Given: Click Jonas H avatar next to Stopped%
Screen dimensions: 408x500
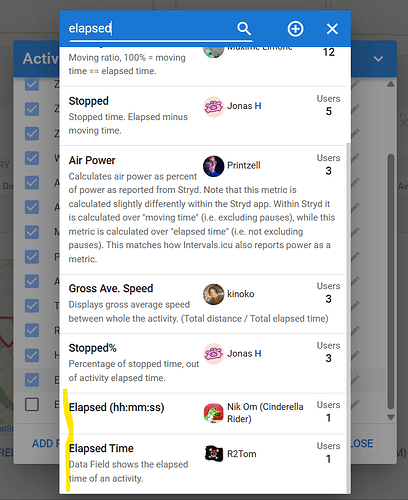Looking at the screenshot, I should [213, 354].
